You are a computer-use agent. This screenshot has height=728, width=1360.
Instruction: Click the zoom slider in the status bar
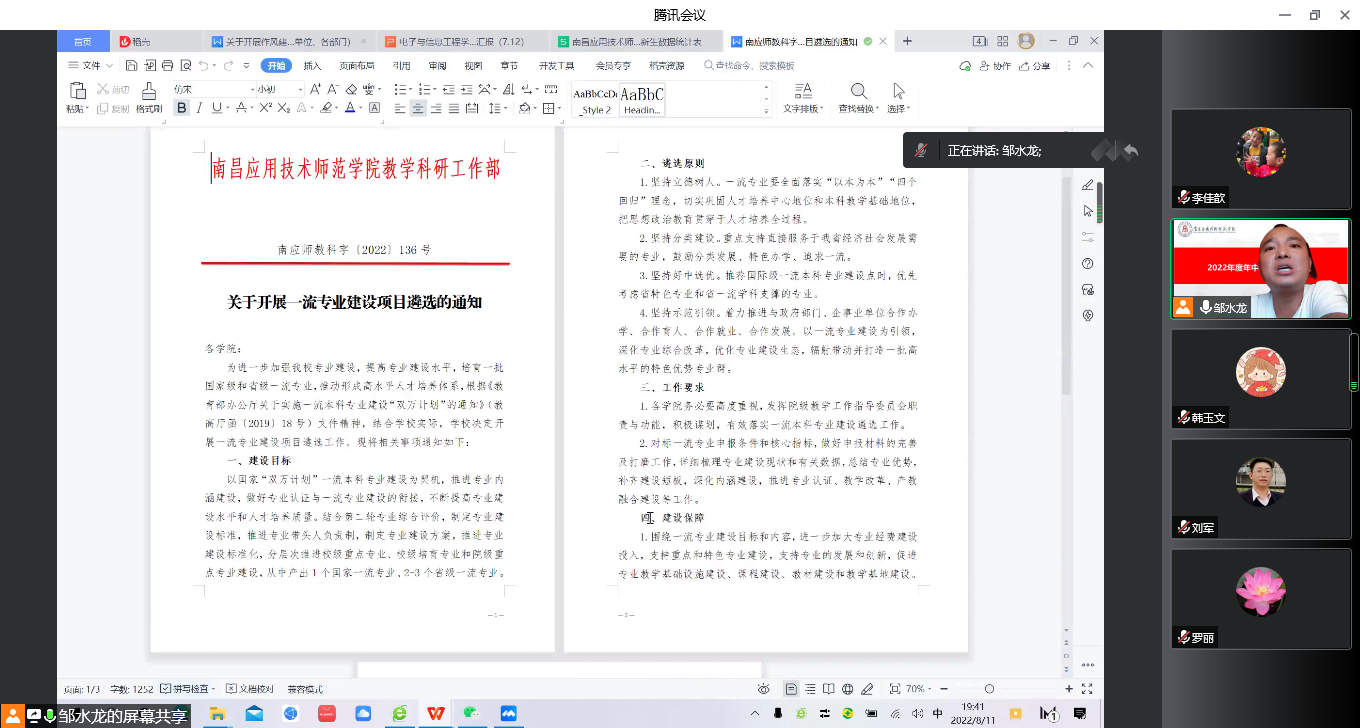pos(989,689)
